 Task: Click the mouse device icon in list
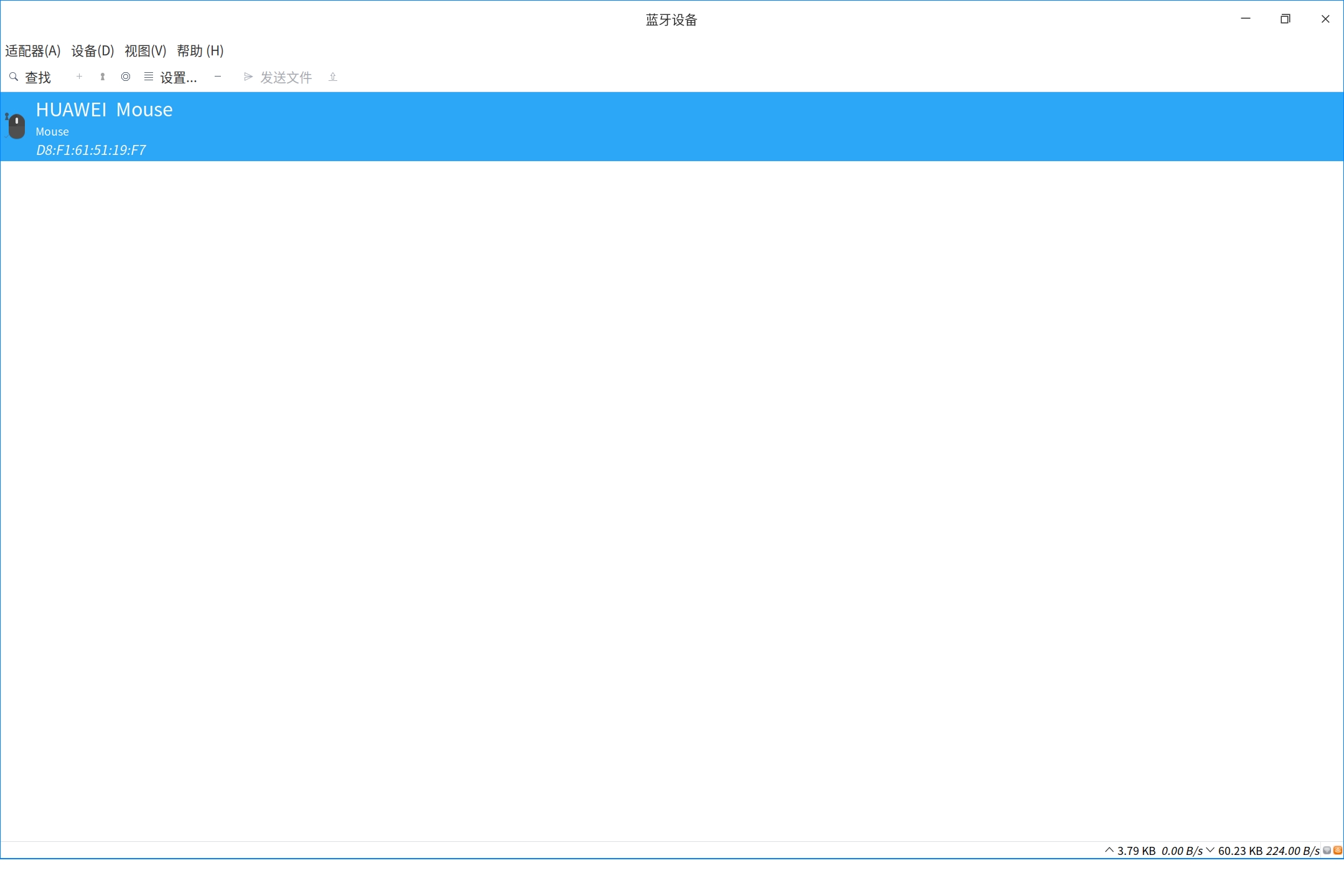(x=16, y=126)
